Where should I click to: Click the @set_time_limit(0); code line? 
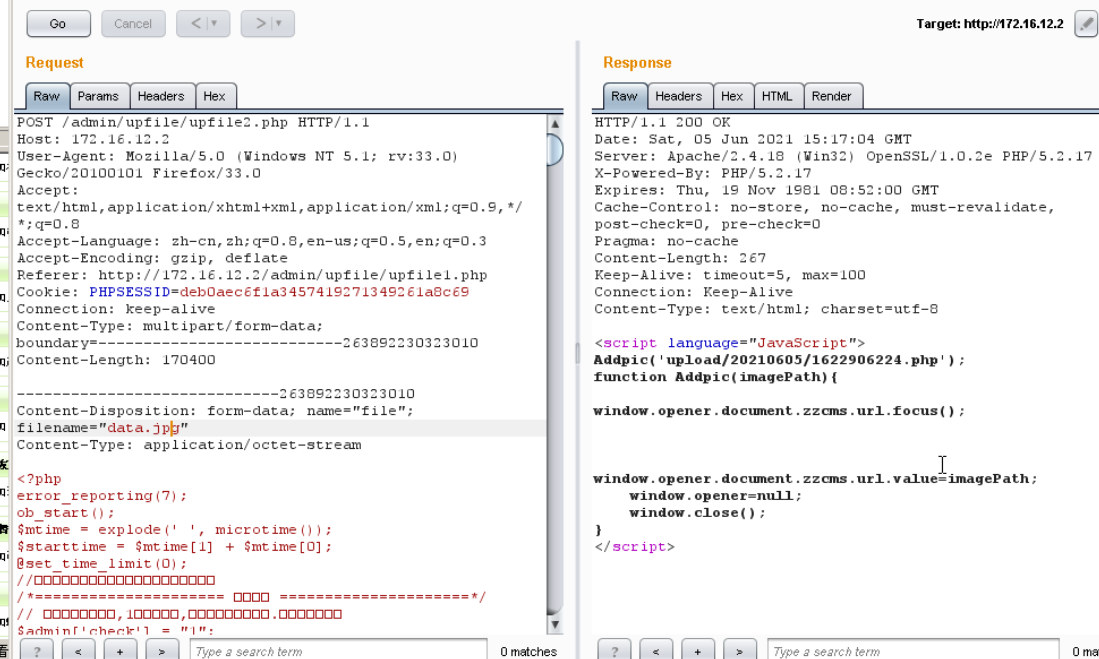tap(102, 564)
